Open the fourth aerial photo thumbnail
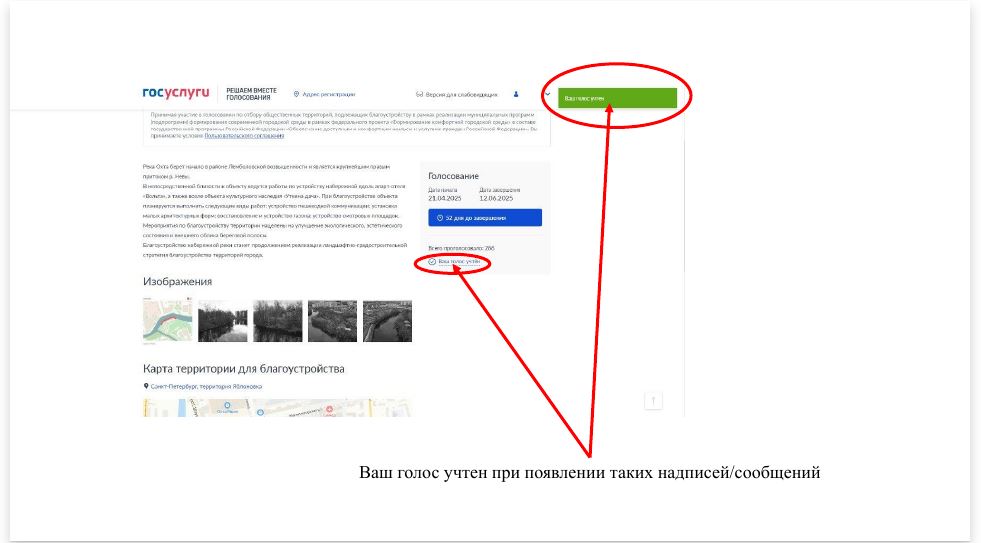Screen dimensions: 981x543 [x=332, y=321]
